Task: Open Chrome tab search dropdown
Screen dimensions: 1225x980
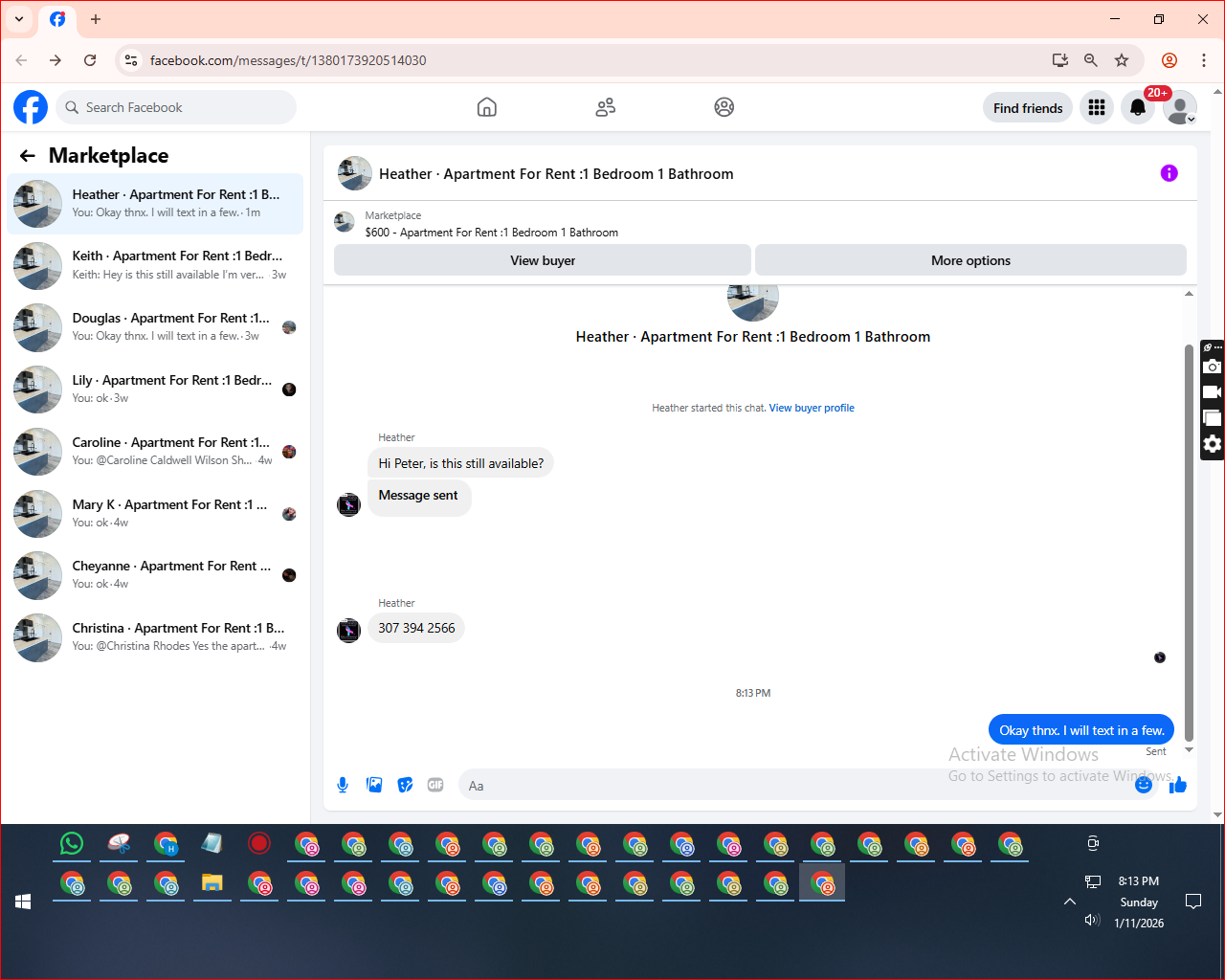Action: click(x=19, y=19)
